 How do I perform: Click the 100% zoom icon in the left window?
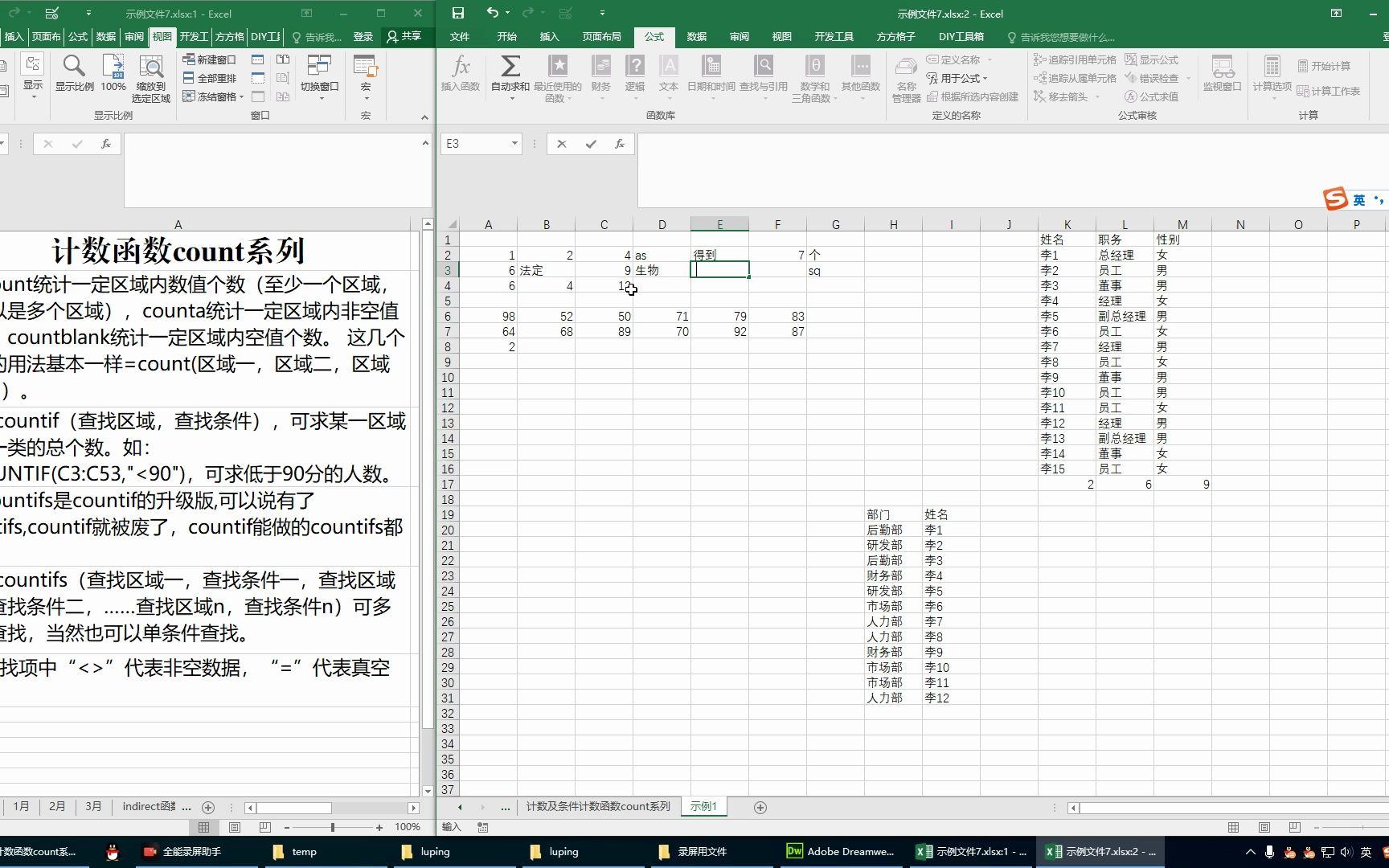[x=113, y=66]
